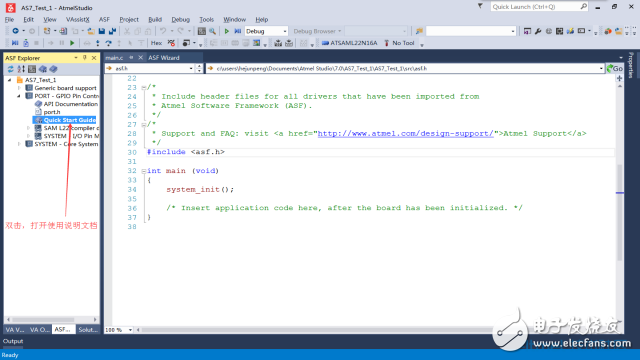
Task: Click the Step Over debug icon
Action: (108, 43)
